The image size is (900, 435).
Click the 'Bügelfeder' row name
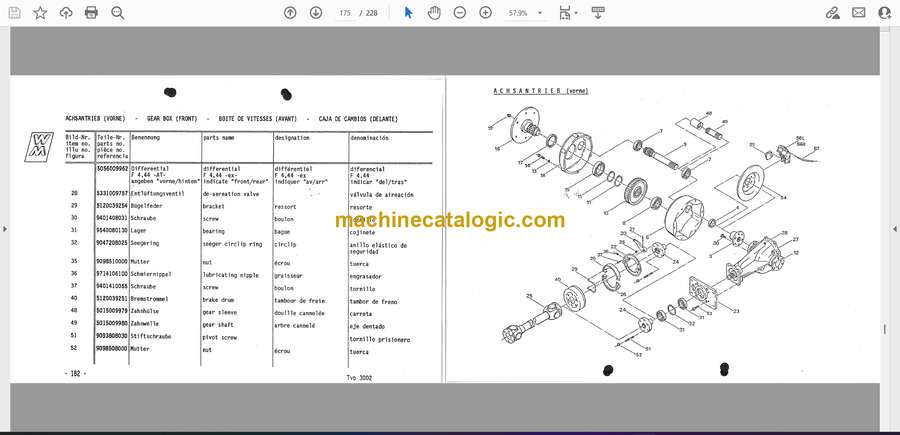click(148, 205)
